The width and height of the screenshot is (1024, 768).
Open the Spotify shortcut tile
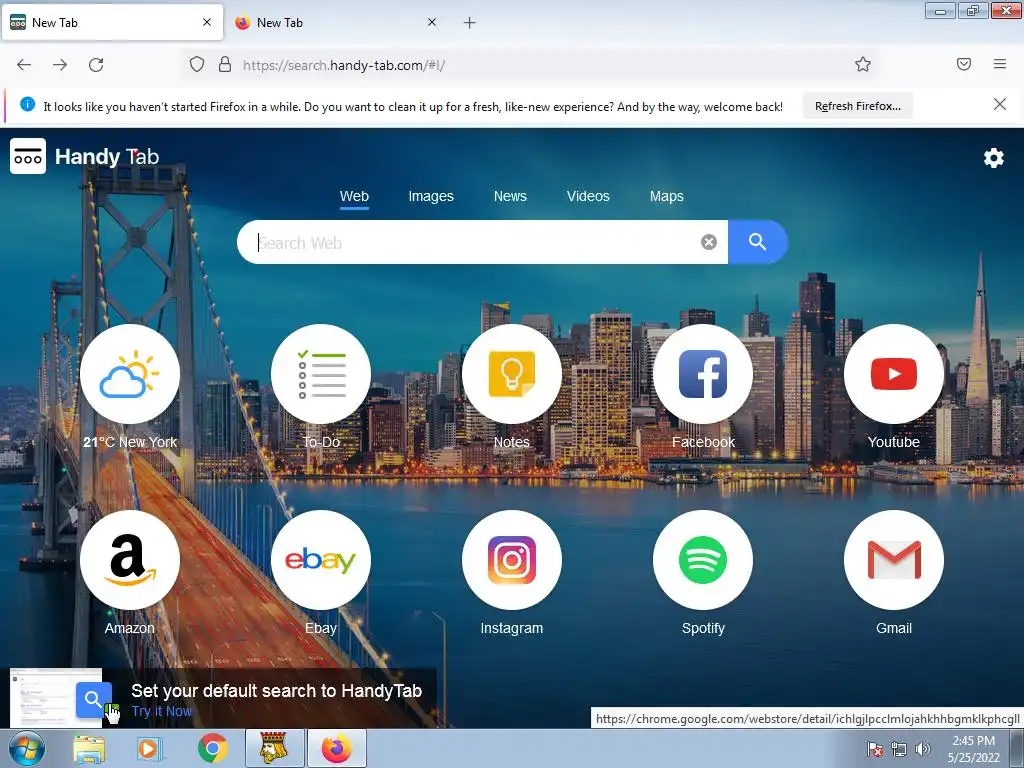pyautogui.click(x=703, y=560)
